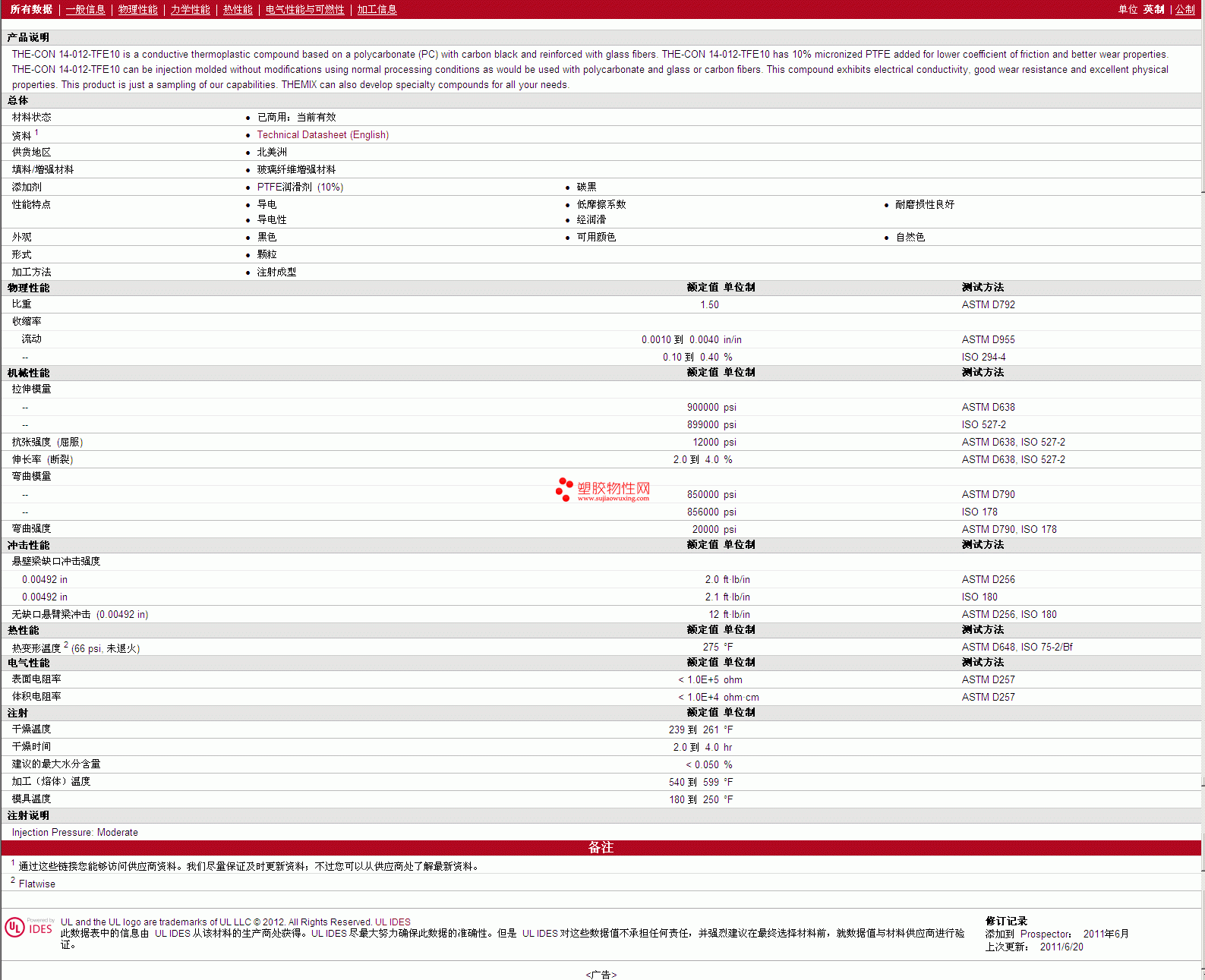The image size is (1205, 980).
Task: Click footnote 2 marker beside 热变形温度
Action: pyautogui.click(x=66, y=644)
